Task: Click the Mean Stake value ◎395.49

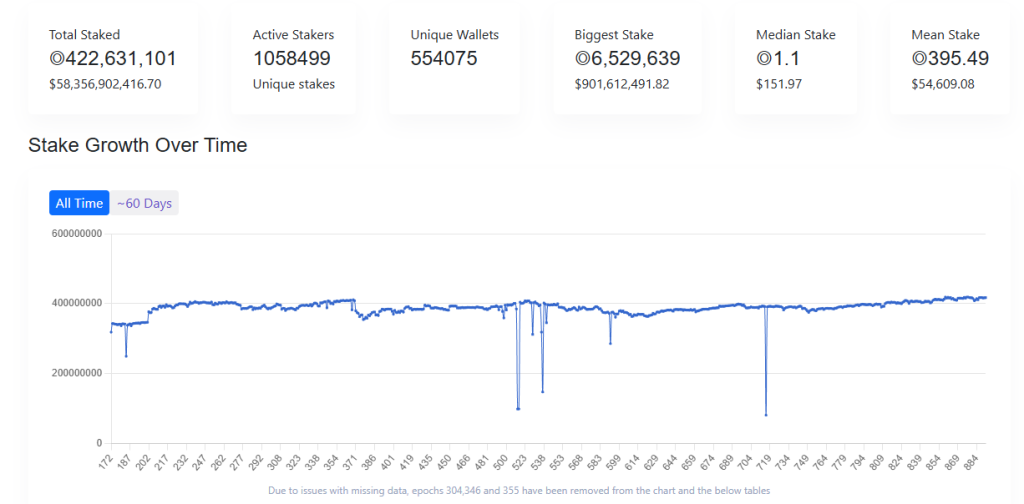Action: point(950,59)
